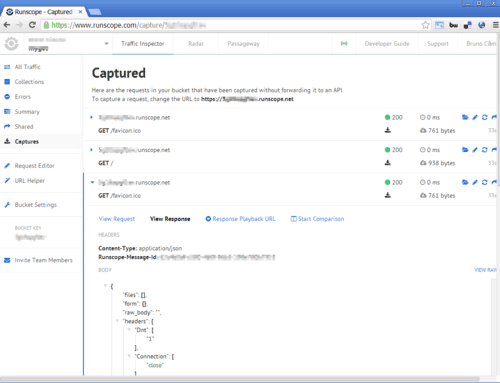Open the bucket selector dropdown arrow
This screenshot has width=500, height=383.
click(106, 44)
